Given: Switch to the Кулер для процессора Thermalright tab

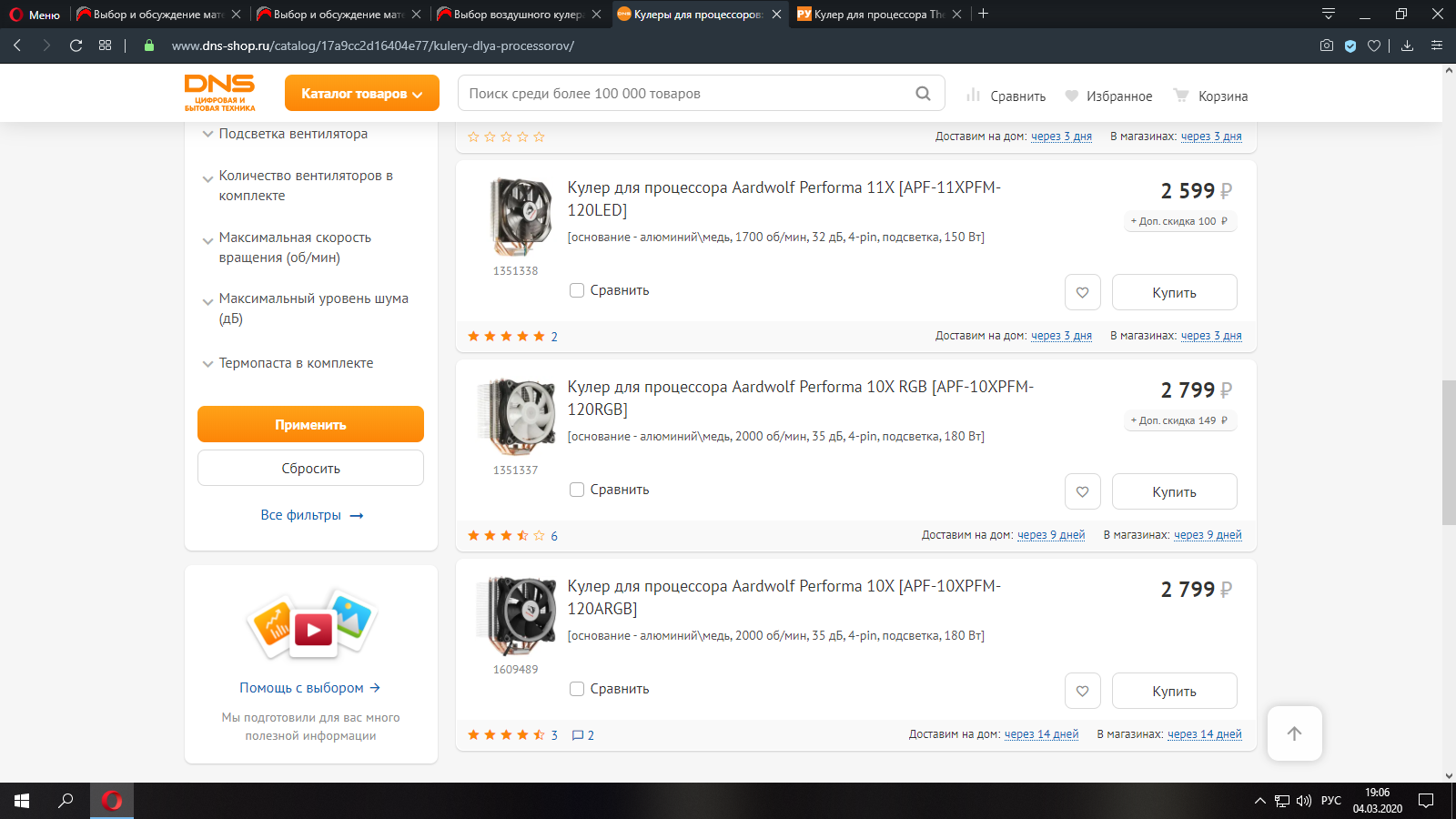Looking at the screenshot, I should 878,15.
